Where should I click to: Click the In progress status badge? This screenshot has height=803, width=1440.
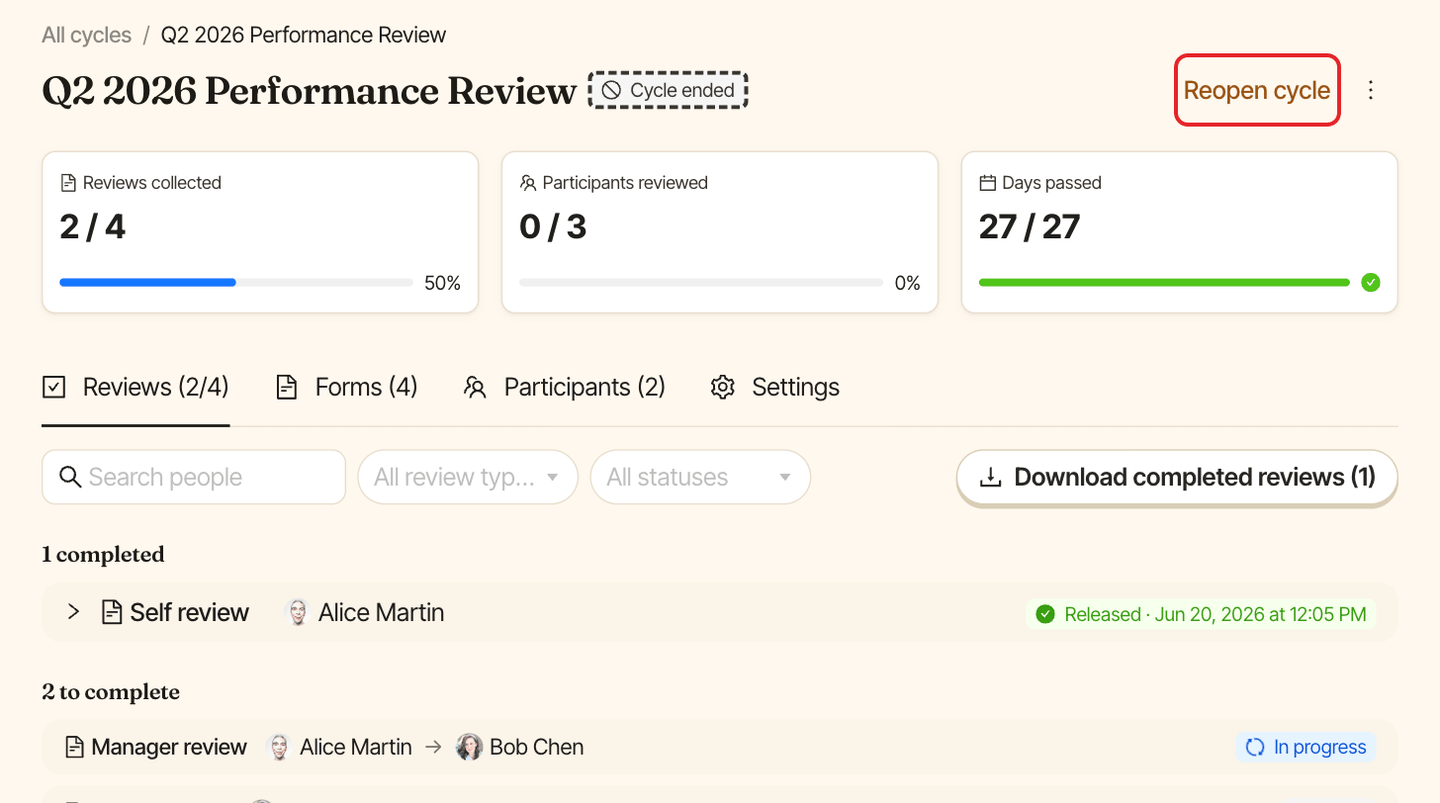click(1306, 747)
